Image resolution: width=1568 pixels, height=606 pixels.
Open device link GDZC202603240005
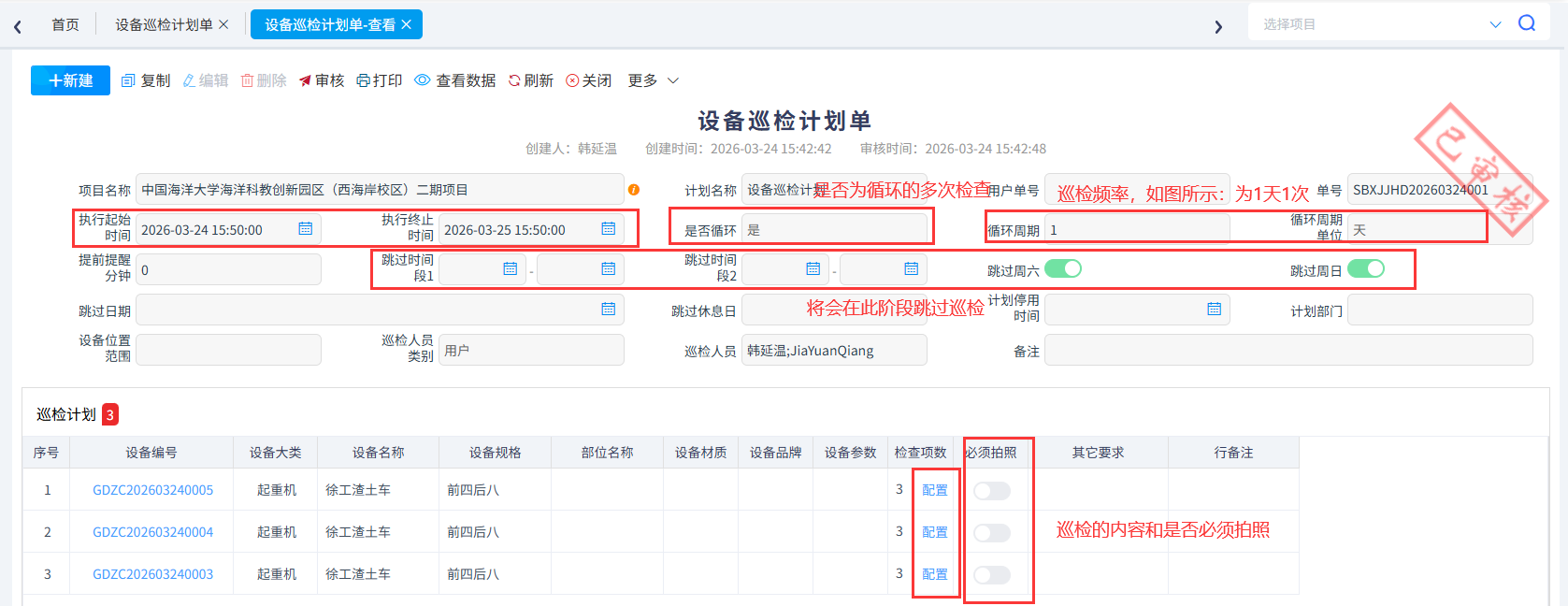tap(152, 490)
